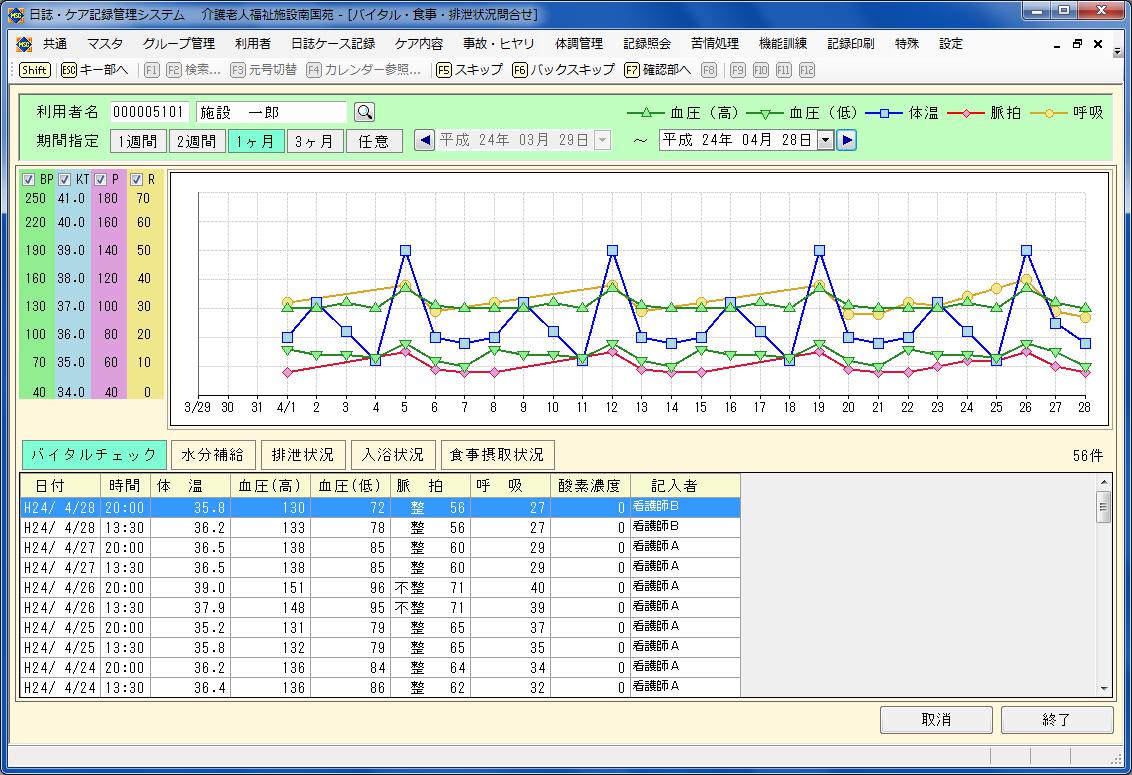
Task: Uncheck the BP blood pressure checkbox
Action: (29, 180)
